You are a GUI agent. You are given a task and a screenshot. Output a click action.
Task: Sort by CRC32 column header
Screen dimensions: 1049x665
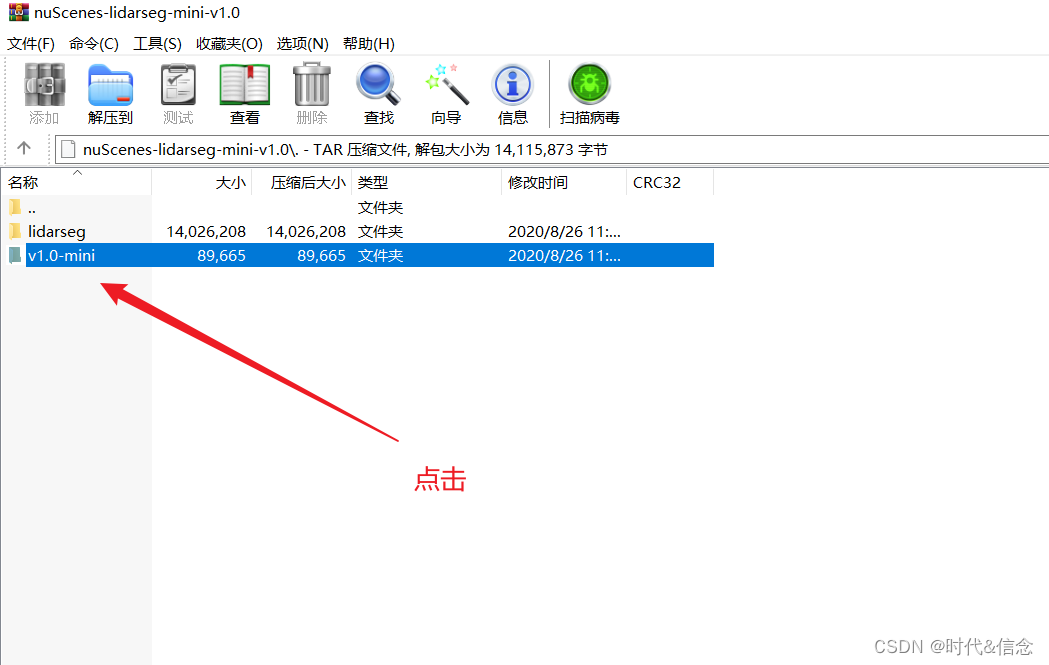[x=670, y=183]
